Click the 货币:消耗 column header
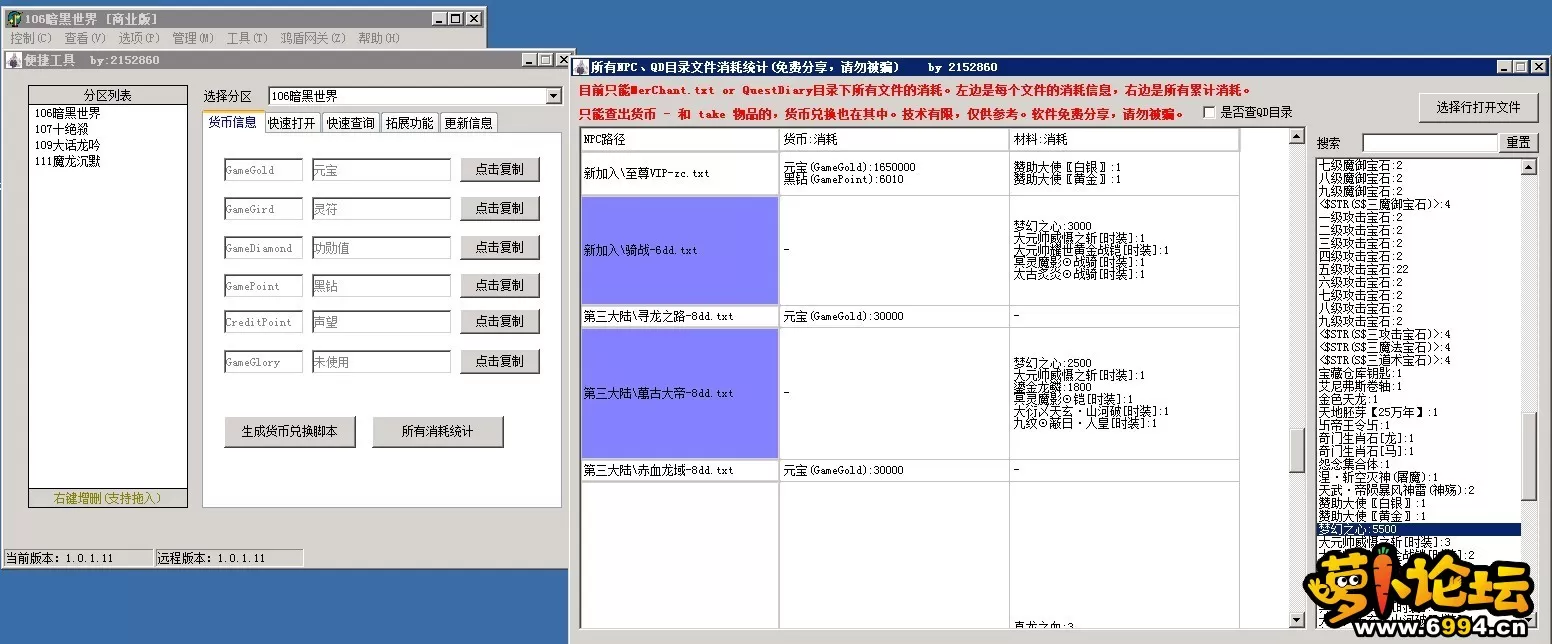 click(x=894, y=140)
